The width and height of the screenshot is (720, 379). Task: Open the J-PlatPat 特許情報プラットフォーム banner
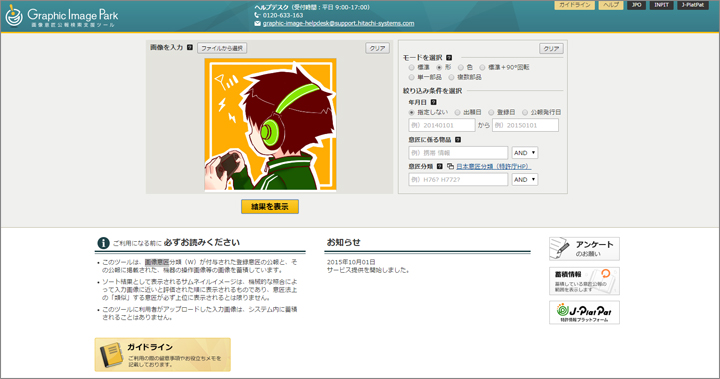coord(584,312)
